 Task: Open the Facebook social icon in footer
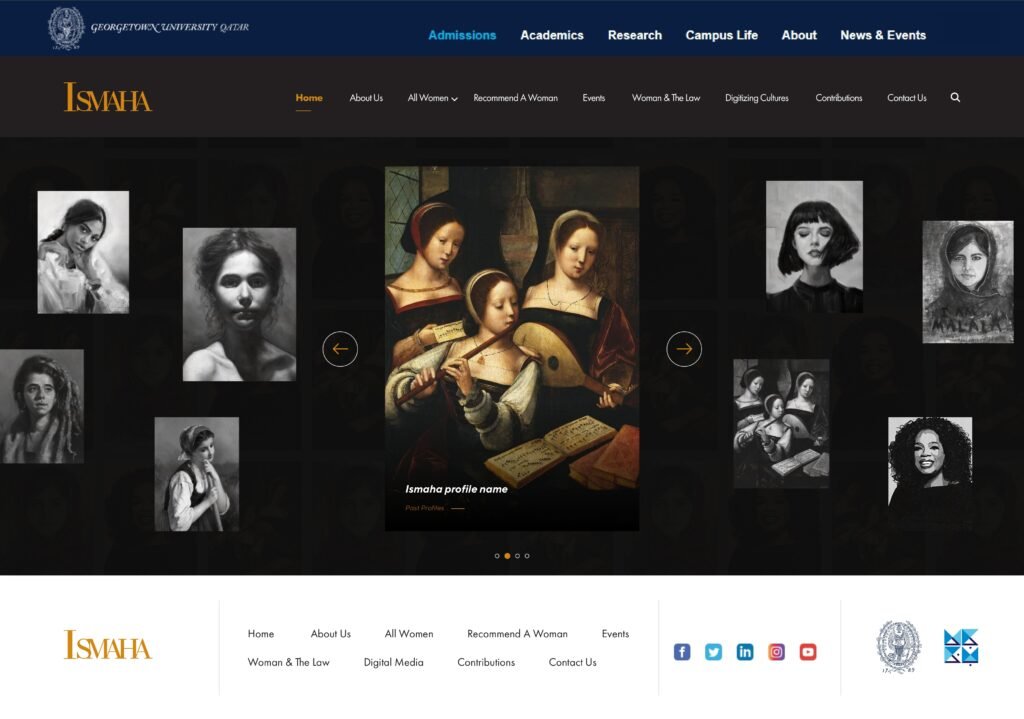tap(682, 652)
